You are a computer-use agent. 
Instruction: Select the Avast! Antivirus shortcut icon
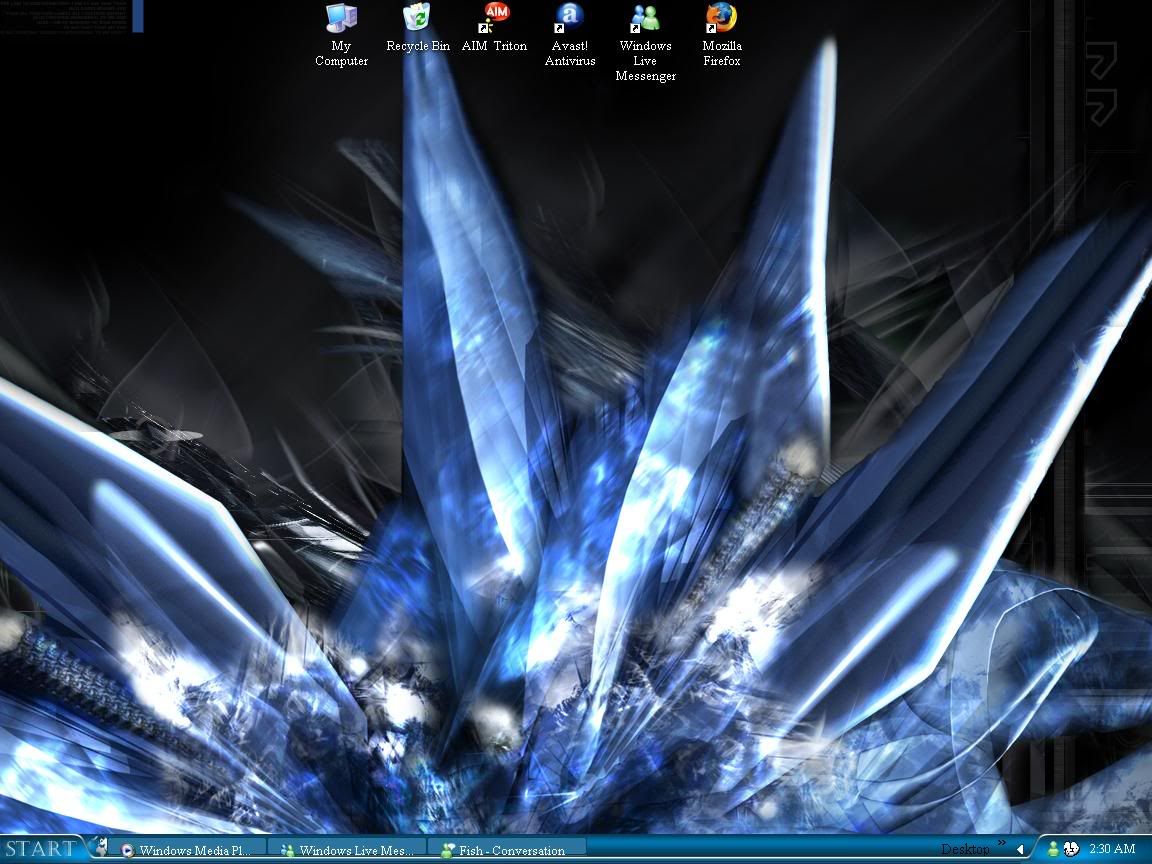tap(569, 18)
